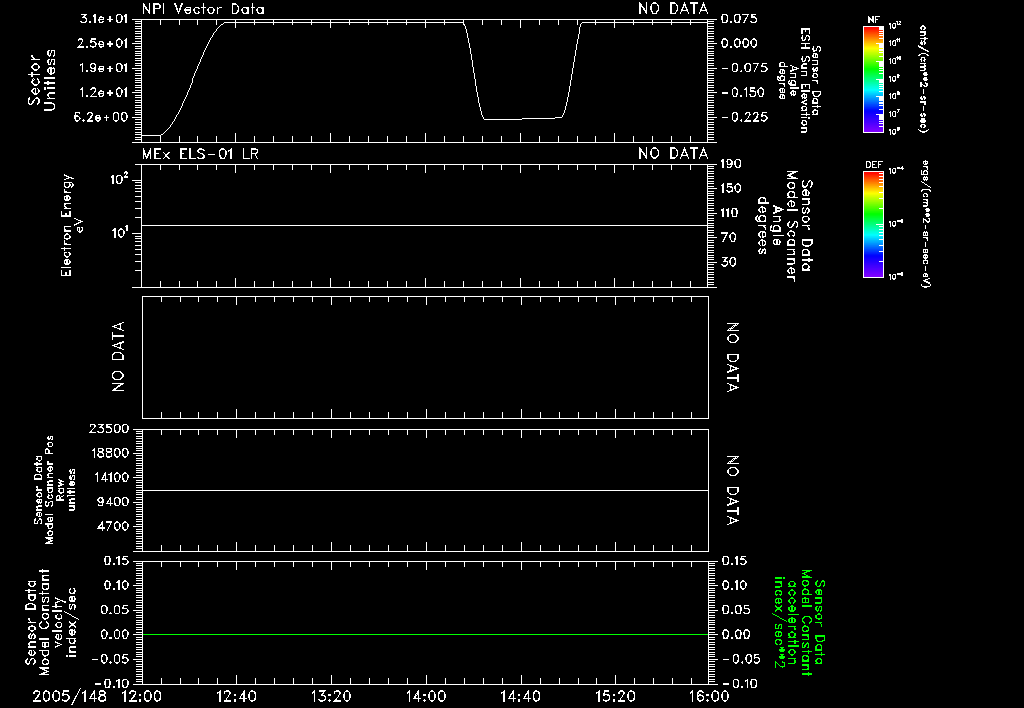This screenshot has height=708, width=1024.
Task: Click the NF rainbow color bar
Action: coord(873,79)
